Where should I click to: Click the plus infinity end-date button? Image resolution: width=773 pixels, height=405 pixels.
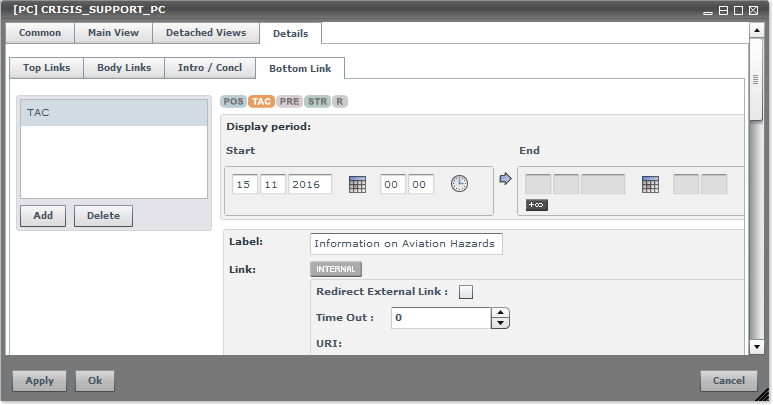(x=535, y=205)
